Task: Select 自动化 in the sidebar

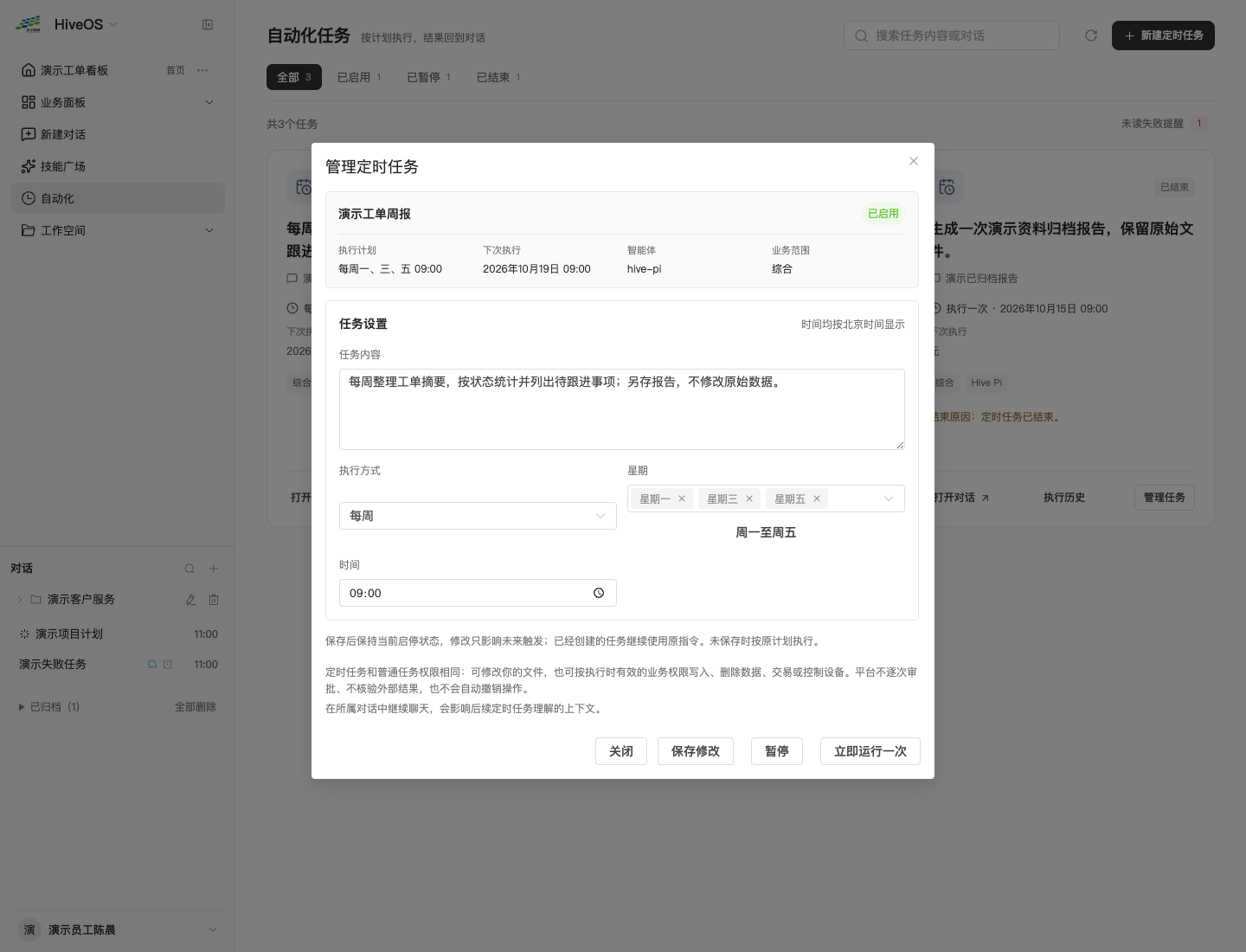Action: (118, 198)
